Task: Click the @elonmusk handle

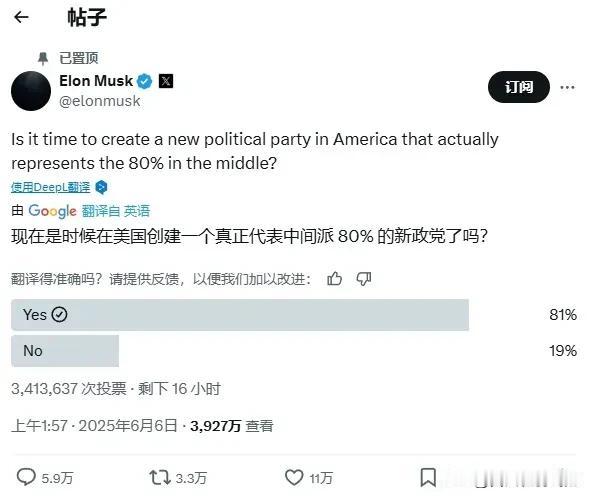Action: [x=100, y=101]
